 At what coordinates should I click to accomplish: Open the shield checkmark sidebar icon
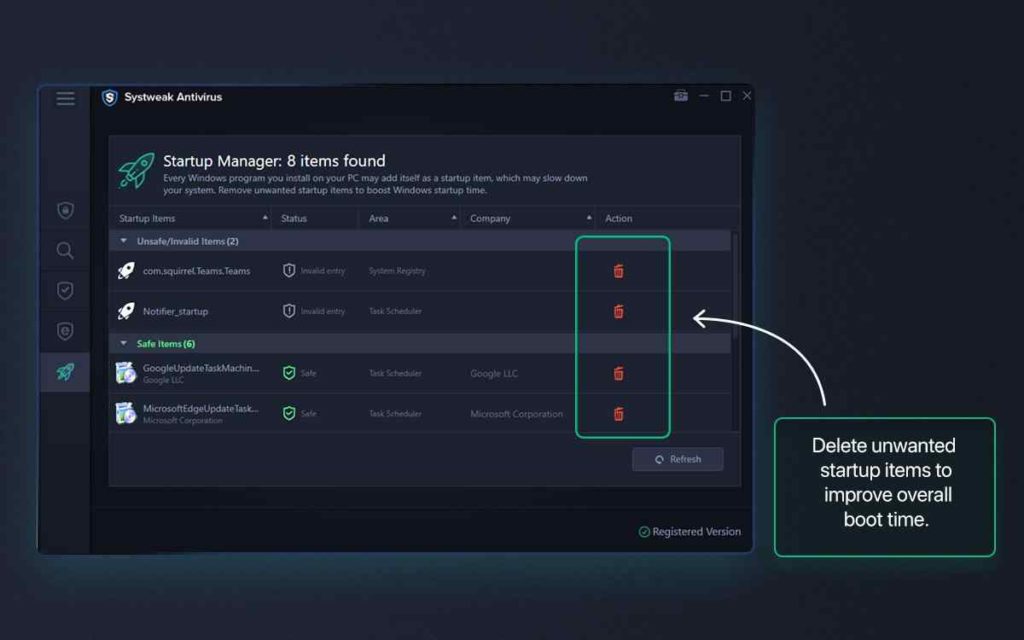point(65,291)
